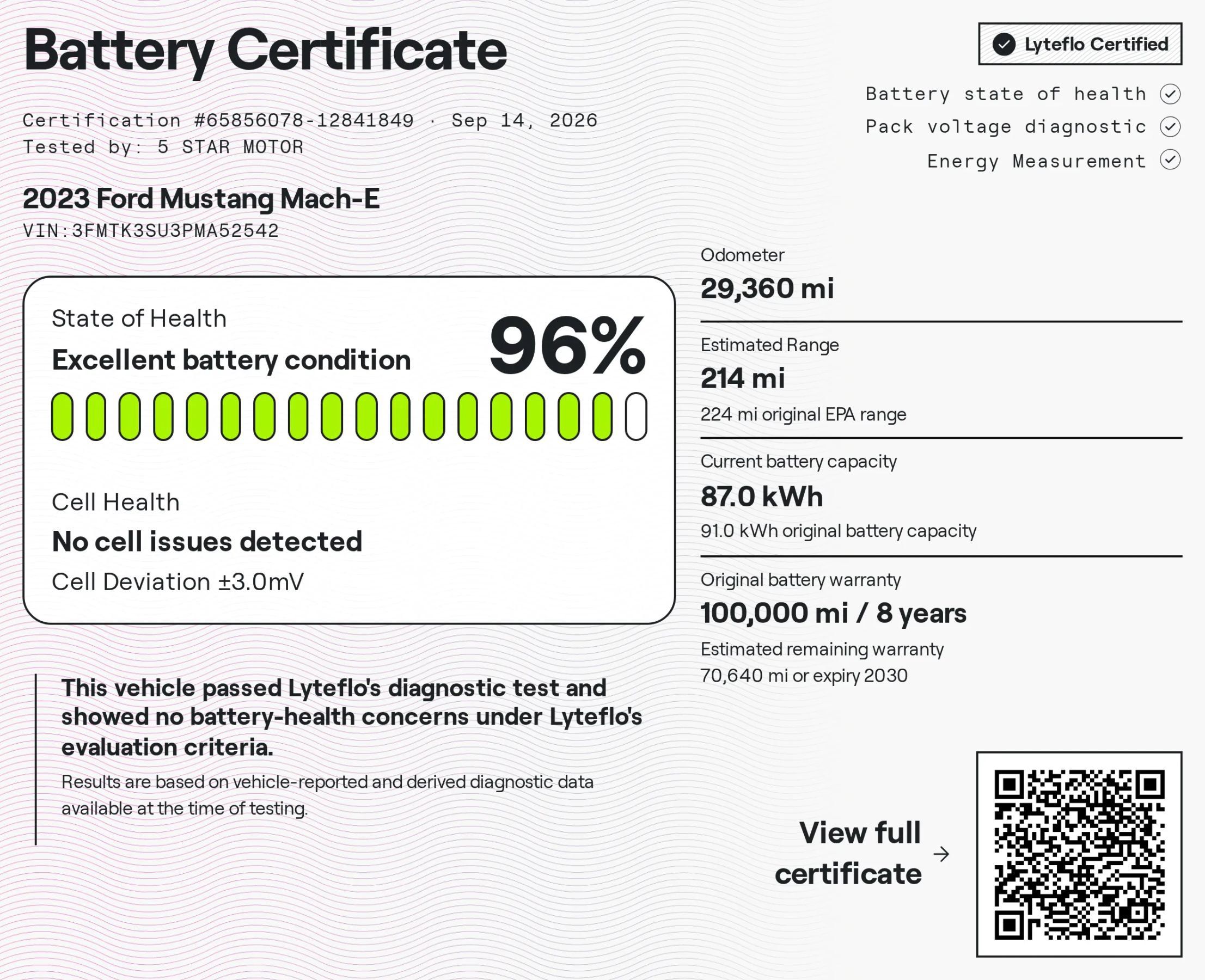Image resolution: width=1205 pixels, height=980 pixels.
Task: Select certification number "#65856078-12841849"
Action: (304, 120)
